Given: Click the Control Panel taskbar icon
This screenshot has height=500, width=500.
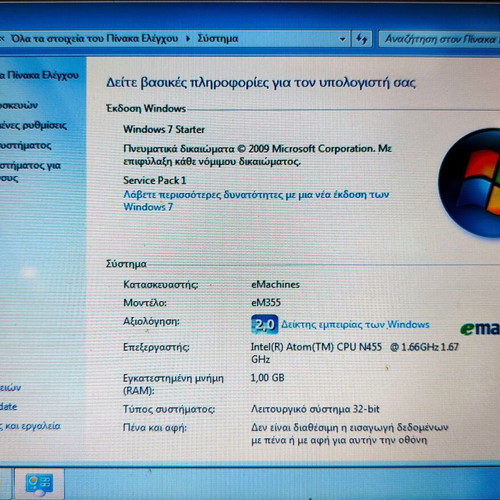Looking at the screenshot, I should pyautogui.click(x=39, y=485).
